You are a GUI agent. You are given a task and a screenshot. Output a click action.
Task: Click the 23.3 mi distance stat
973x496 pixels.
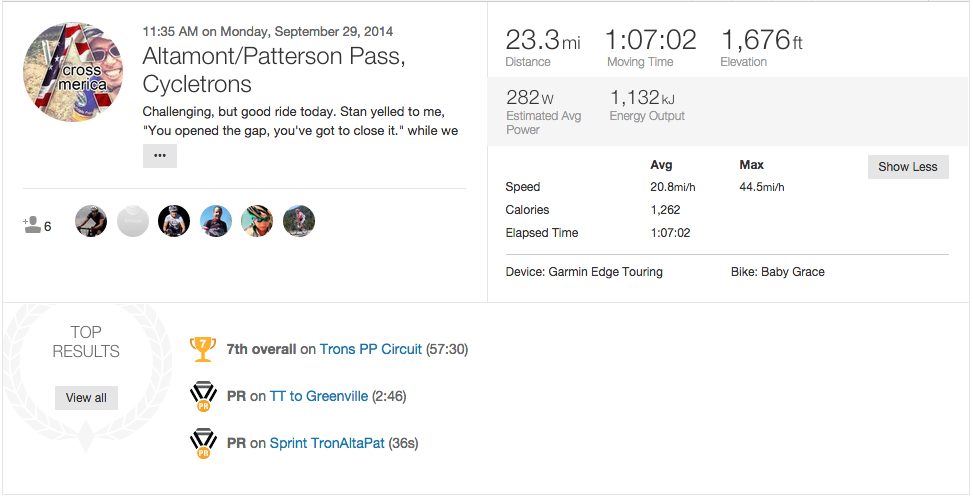pos(542,41)
